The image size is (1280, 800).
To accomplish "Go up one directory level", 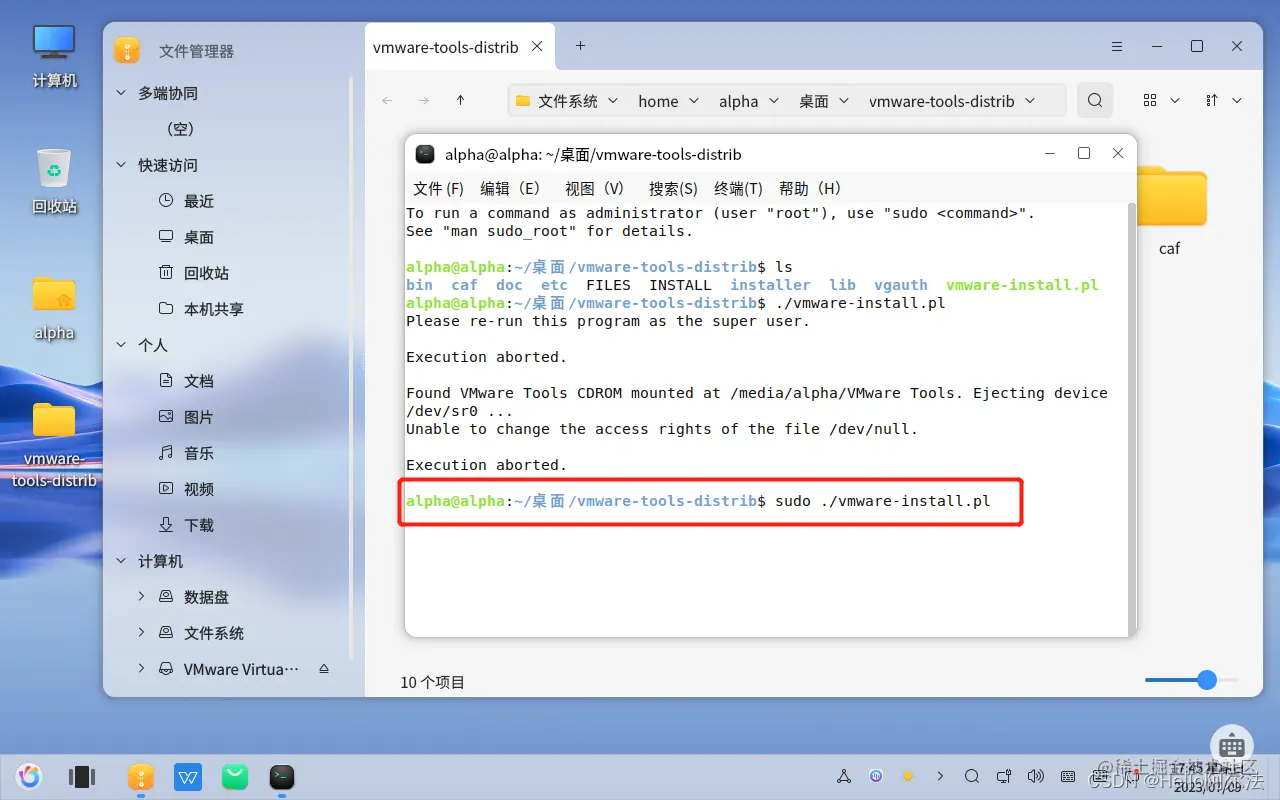I will pyautogui.click(x=460, y=100).
